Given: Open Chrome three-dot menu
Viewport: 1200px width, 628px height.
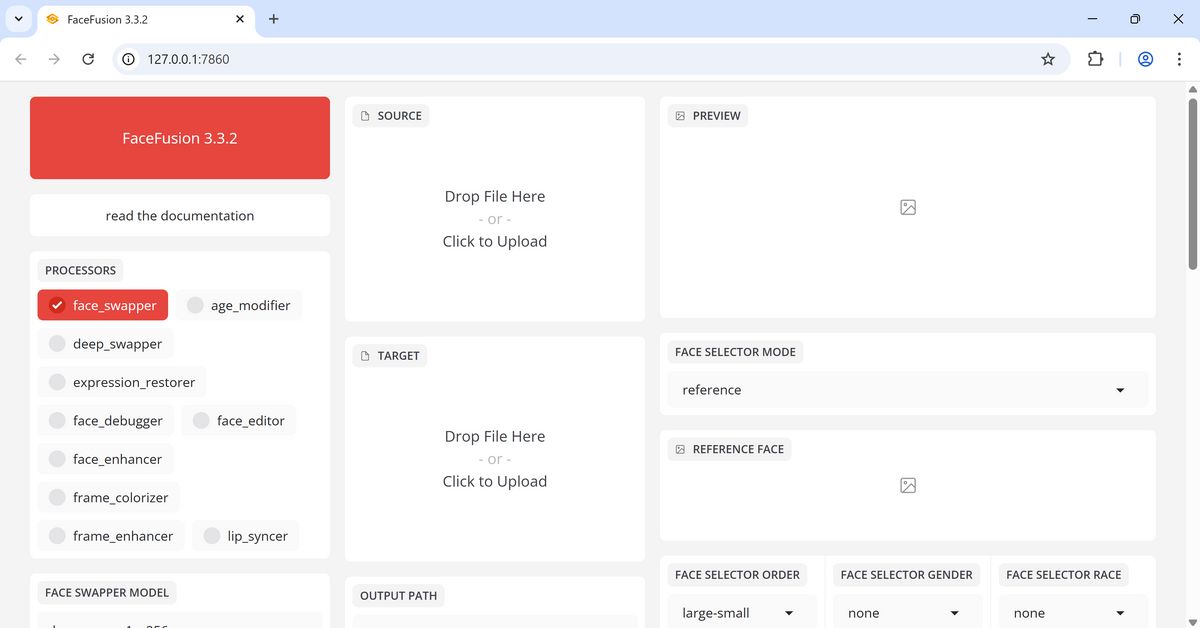Looking at the screenshot, I should point(1180,59).
